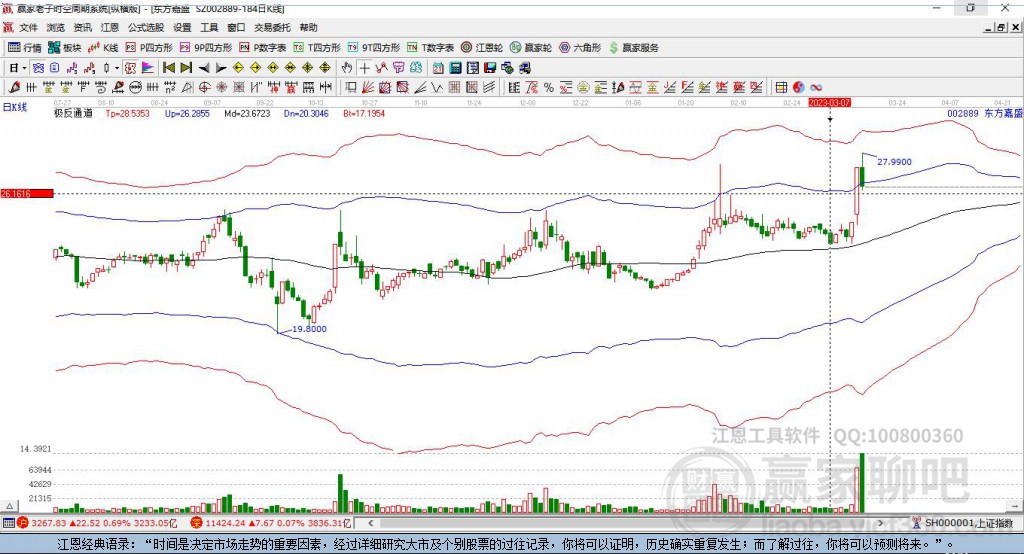Open the T数字表 tool
This screenshot has width=1024, height=554.
coord(430,48)
